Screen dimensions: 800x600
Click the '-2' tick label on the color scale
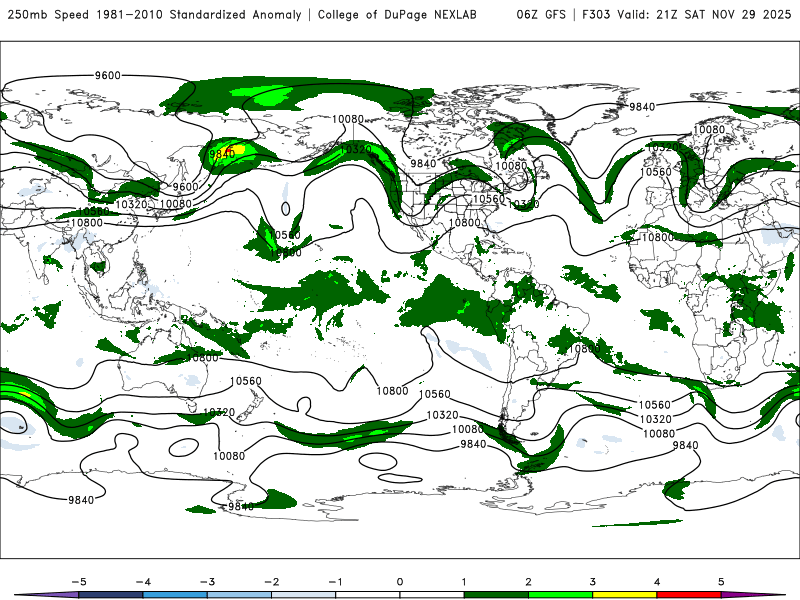pos(271,582)
